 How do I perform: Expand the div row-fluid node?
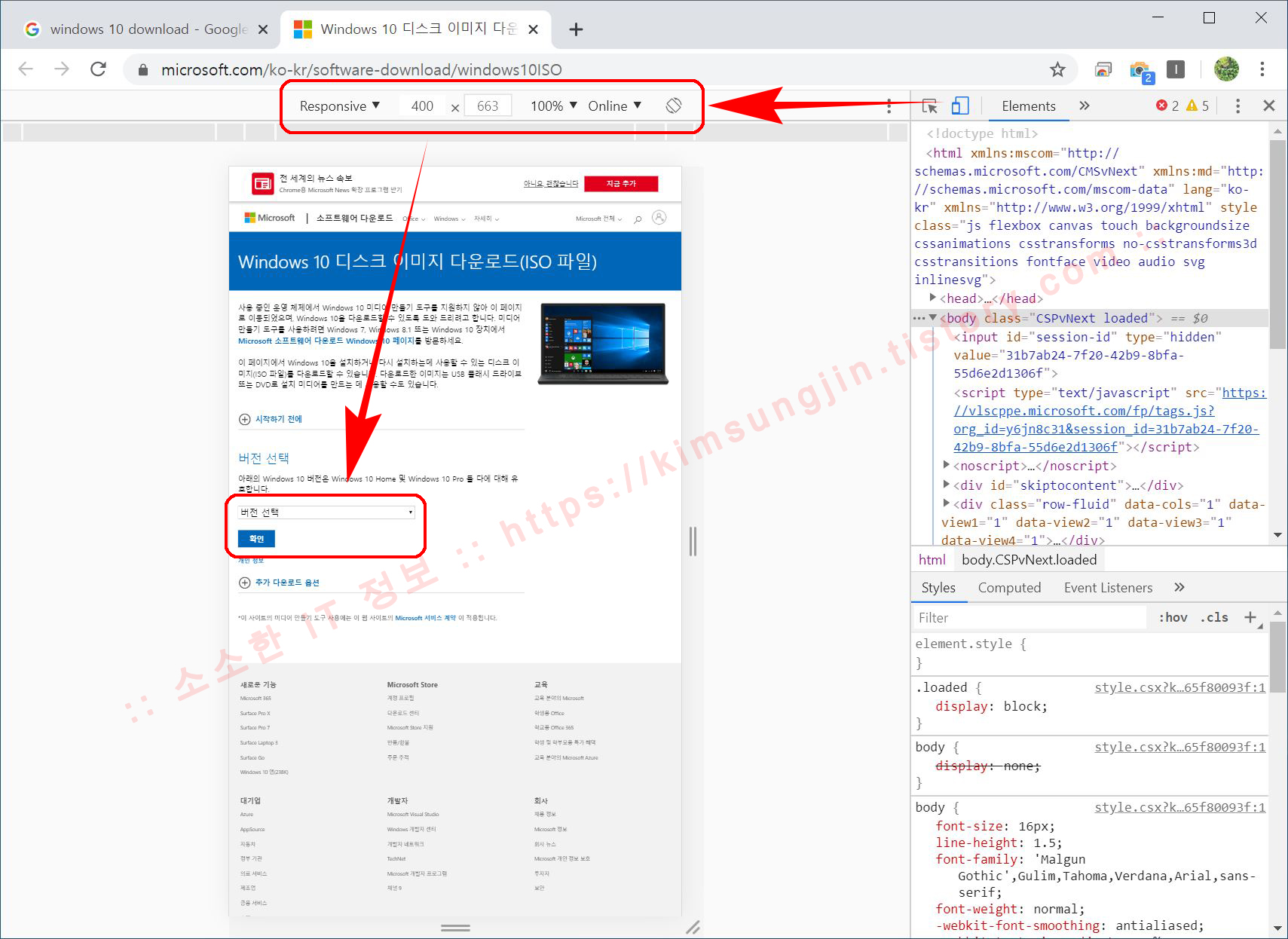[947, 503]
